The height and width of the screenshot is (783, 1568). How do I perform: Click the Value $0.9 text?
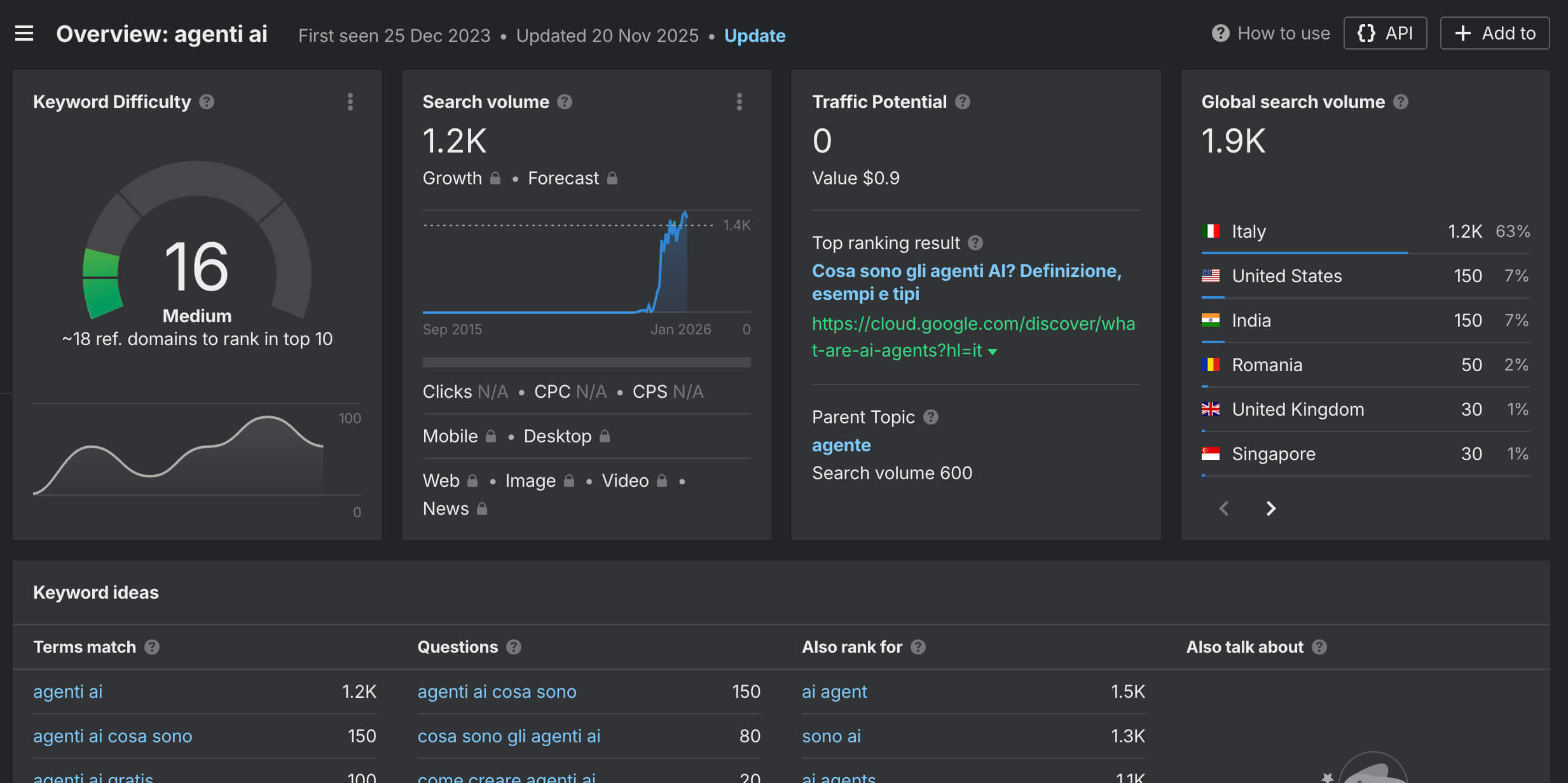856,178
